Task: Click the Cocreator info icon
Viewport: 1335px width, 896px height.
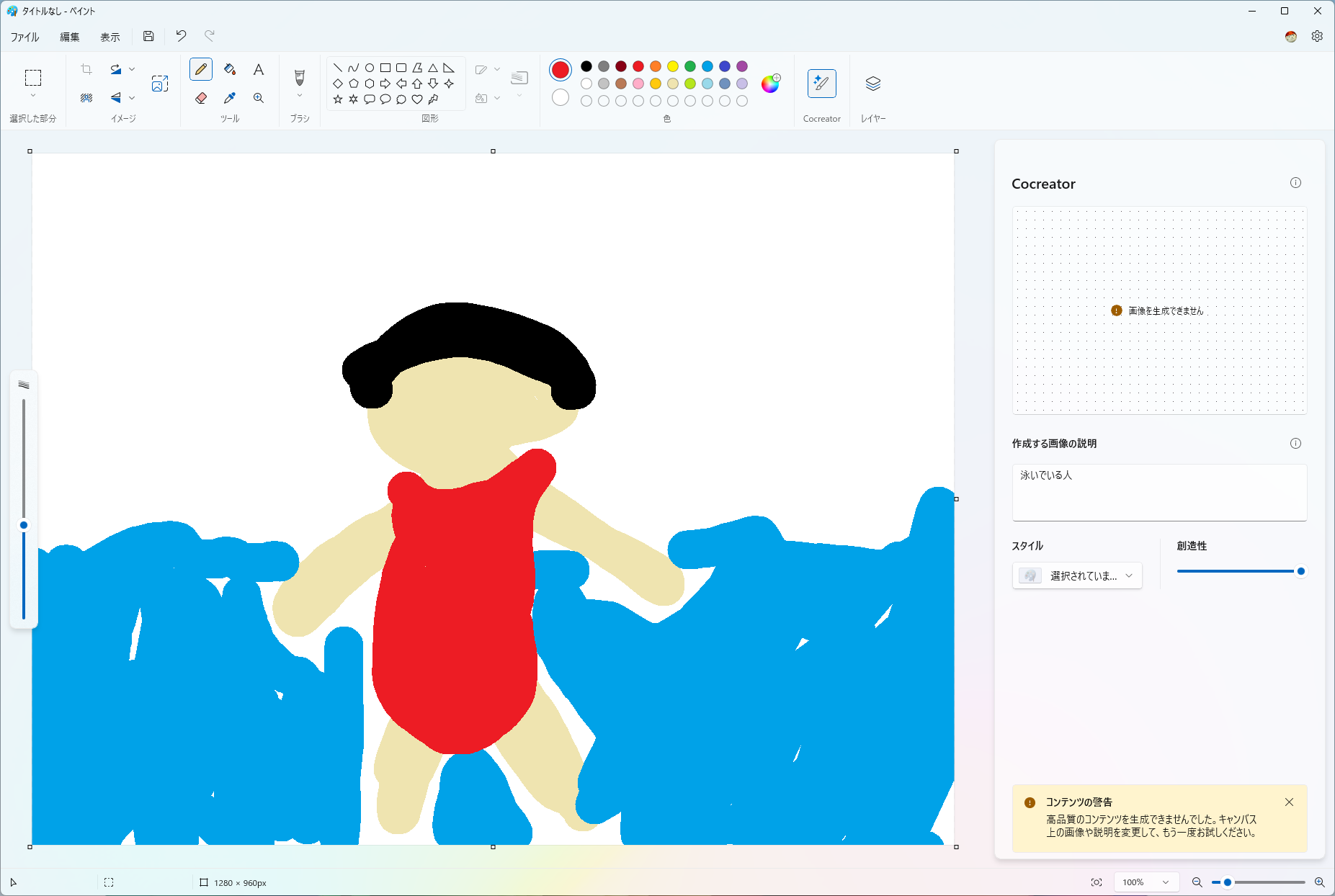Action: click(x=1295, y=183)
